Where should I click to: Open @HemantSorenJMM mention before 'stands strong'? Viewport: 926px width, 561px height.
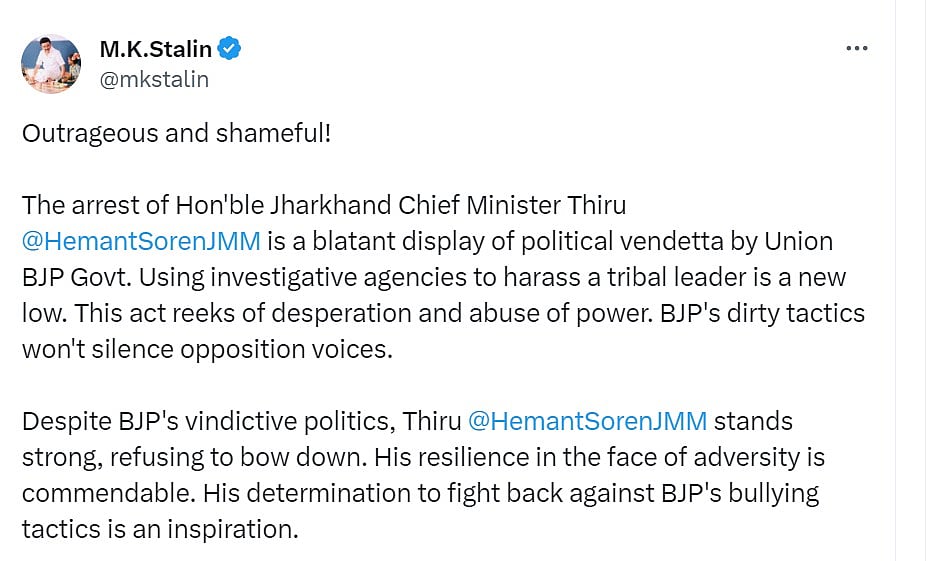(588, 421)
